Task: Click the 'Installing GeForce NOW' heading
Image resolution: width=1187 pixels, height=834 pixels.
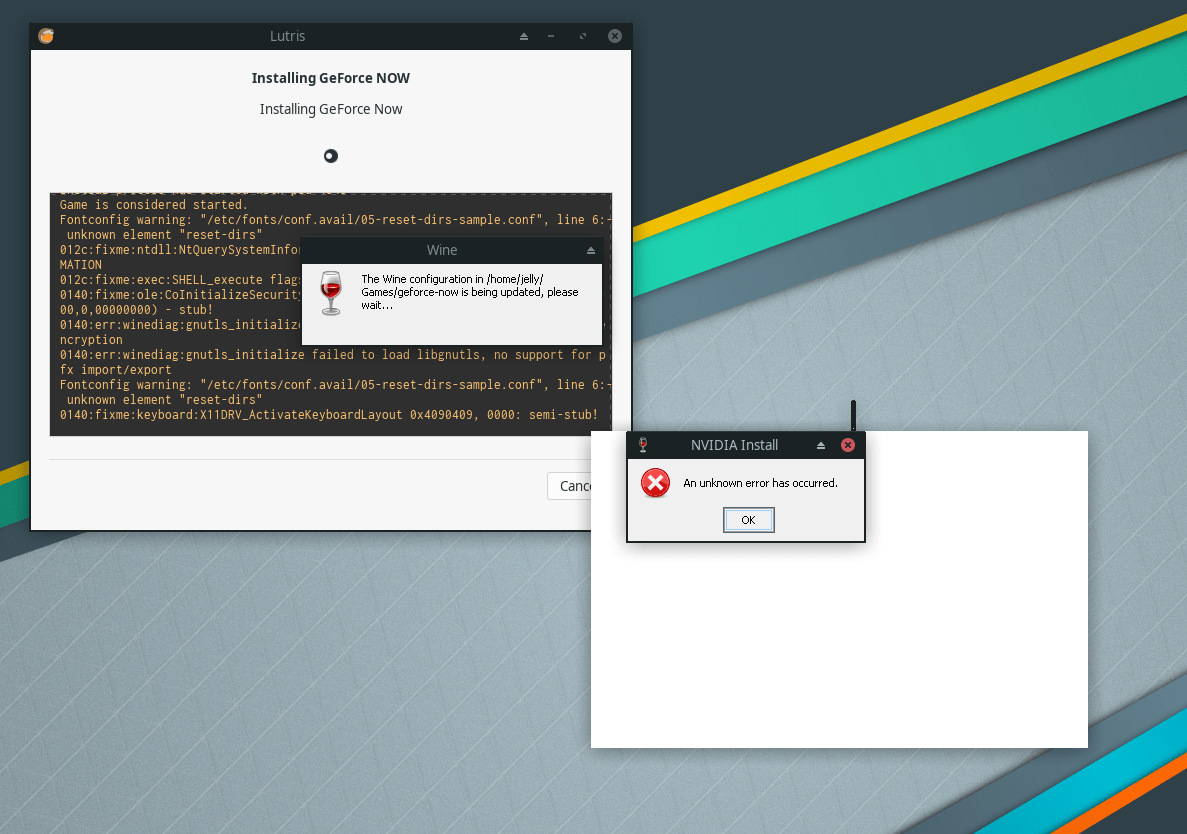Action: (x=331, y=78)
